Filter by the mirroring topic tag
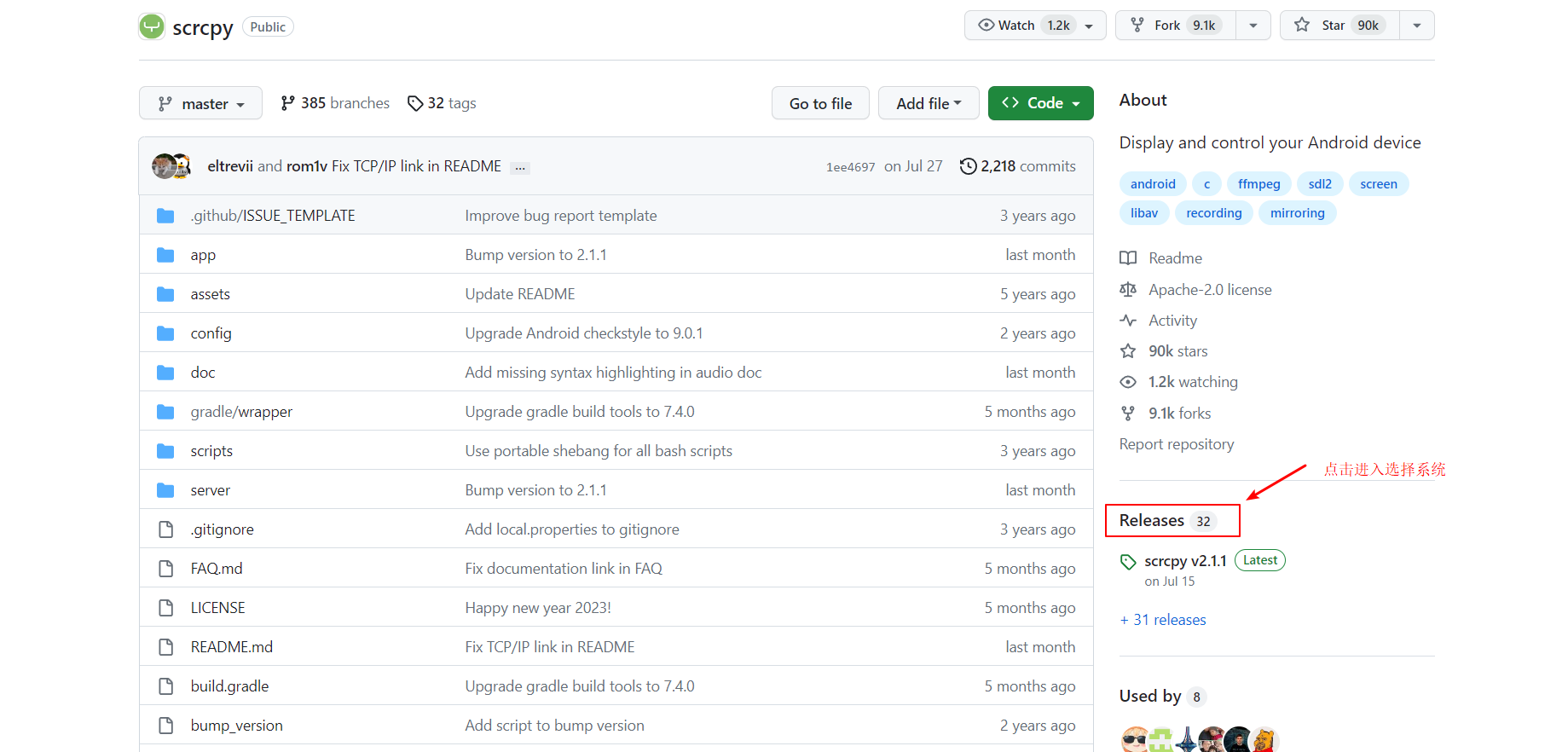 1297,213
